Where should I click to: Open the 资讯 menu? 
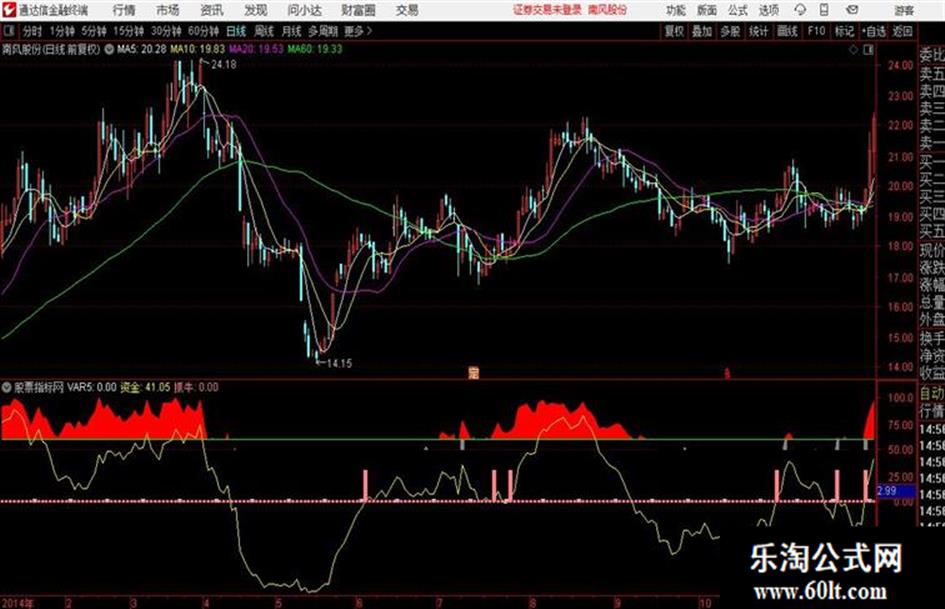click(212, 10)
